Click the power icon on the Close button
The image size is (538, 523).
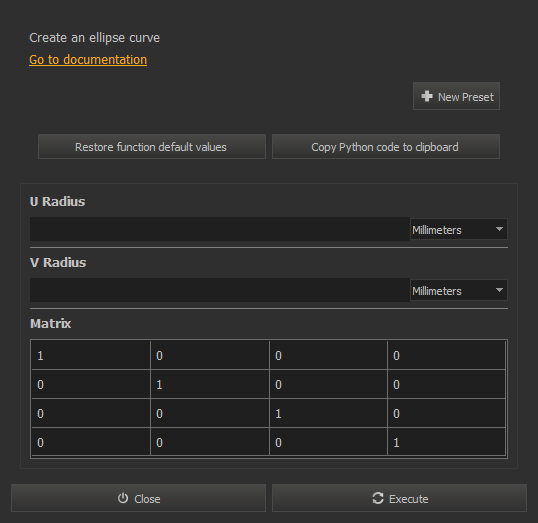coord(123,498)
